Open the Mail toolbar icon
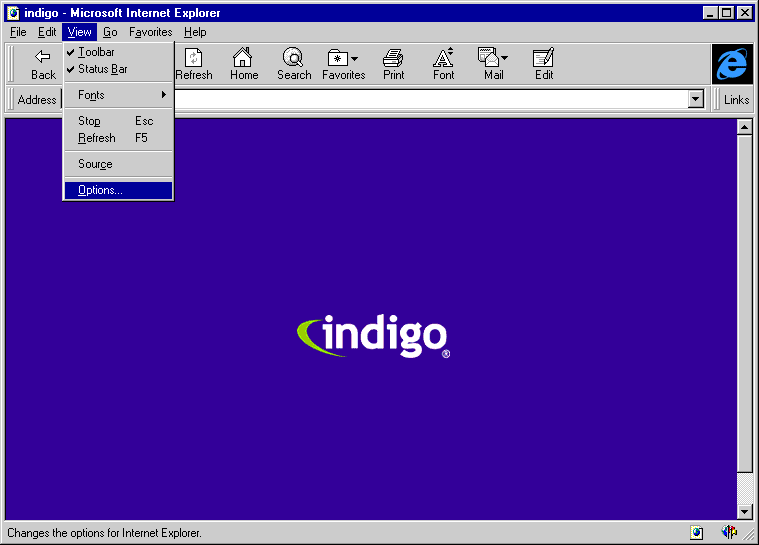The height and width of the screenshot is (545, 759). [x=488, y=57]
